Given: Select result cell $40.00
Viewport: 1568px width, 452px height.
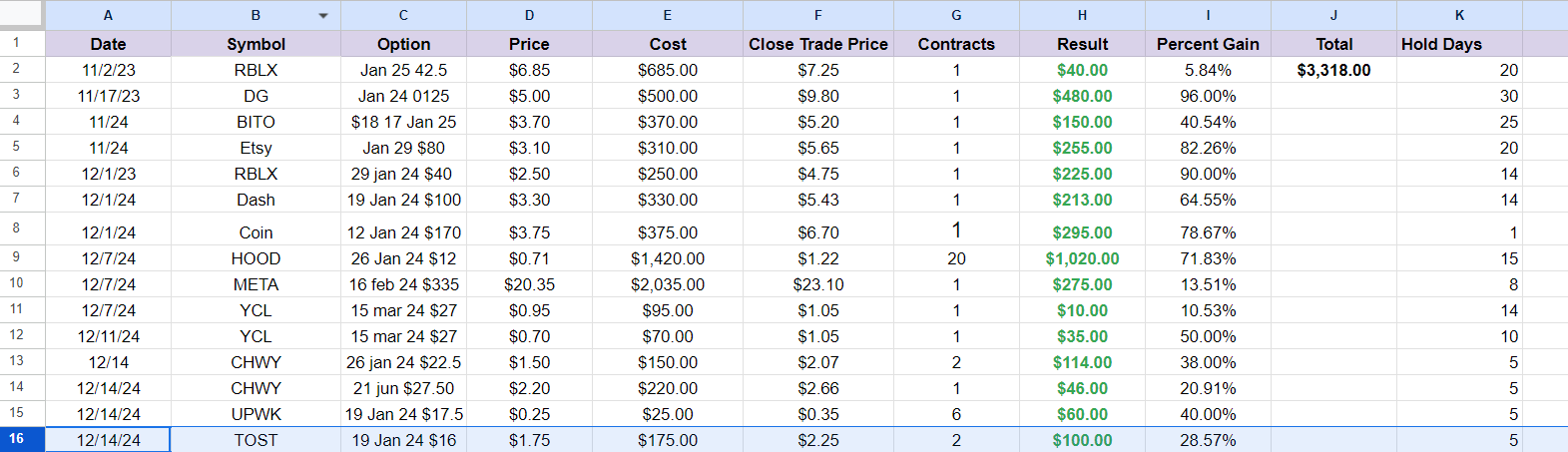Looking at the screenshot, I should (1082, 70).
